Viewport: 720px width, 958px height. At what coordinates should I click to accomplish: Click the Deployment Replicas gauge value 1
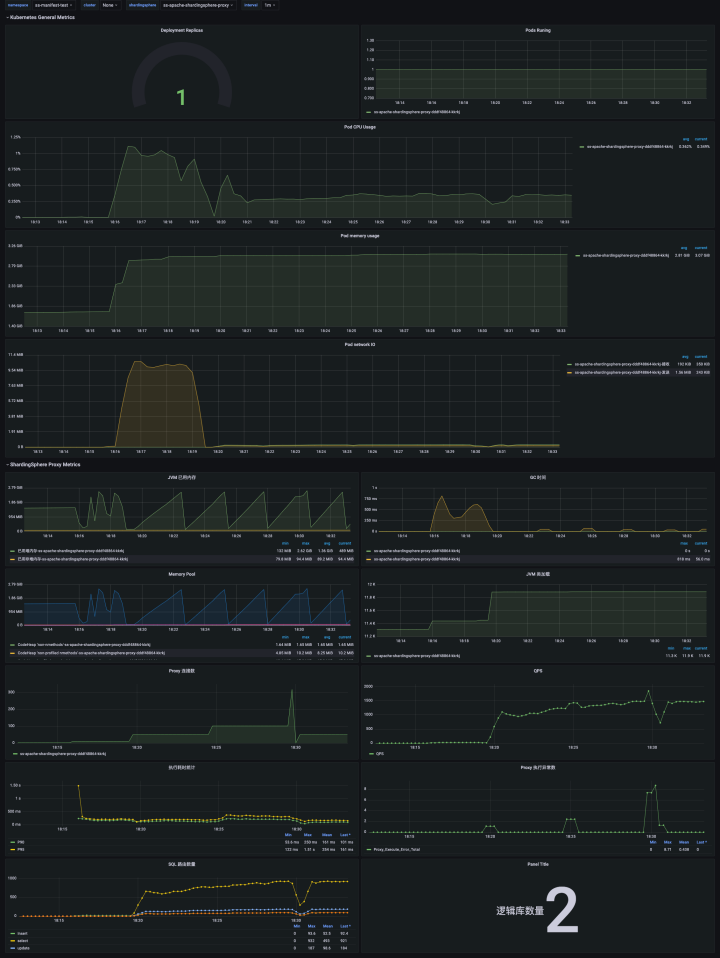point(181,97)
